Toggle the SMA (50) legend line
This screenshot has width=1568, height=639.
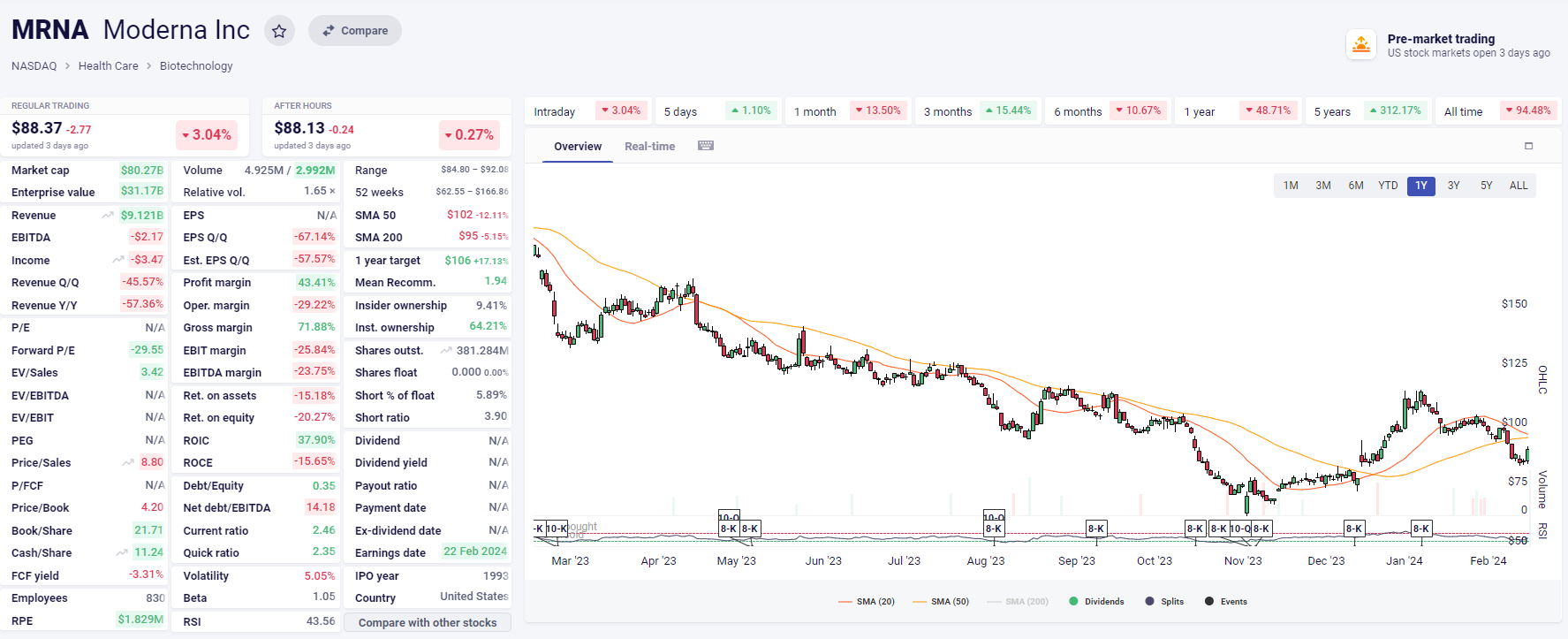click(x=941, y=602)
